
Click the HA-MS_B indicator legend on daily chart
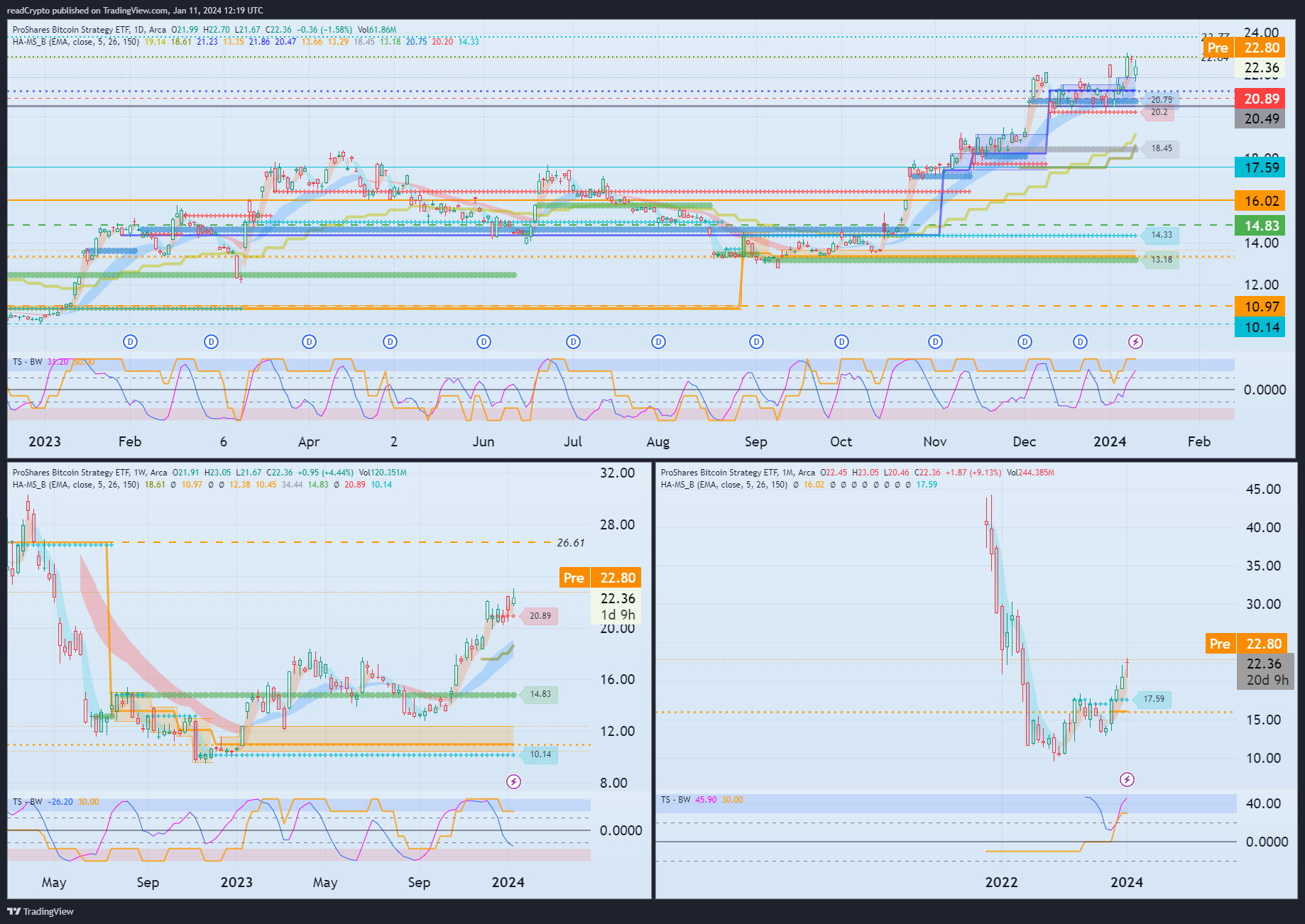(x=76, y=42)
